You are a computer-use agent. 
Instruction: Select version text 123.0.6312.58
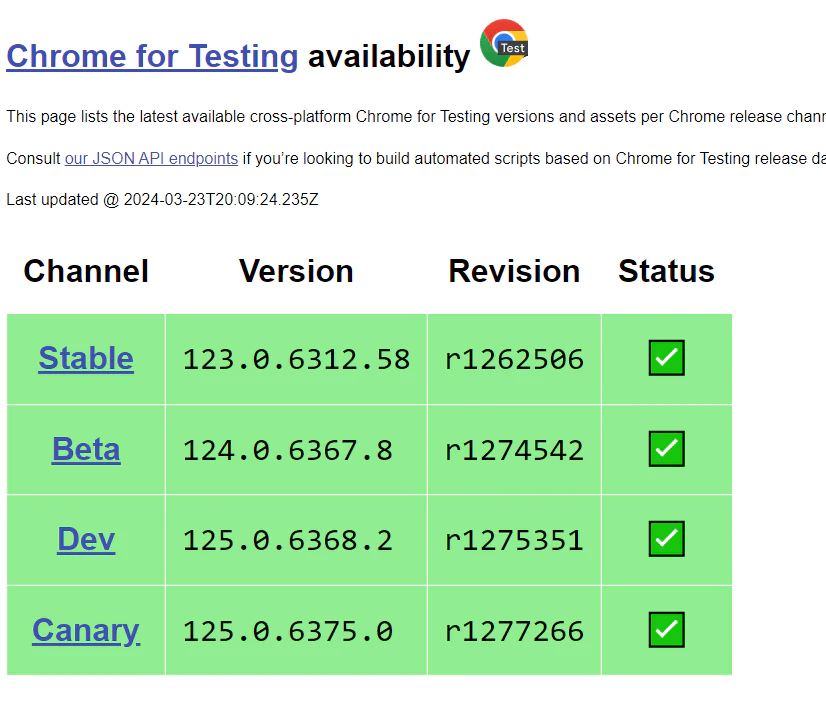point(296,360)
